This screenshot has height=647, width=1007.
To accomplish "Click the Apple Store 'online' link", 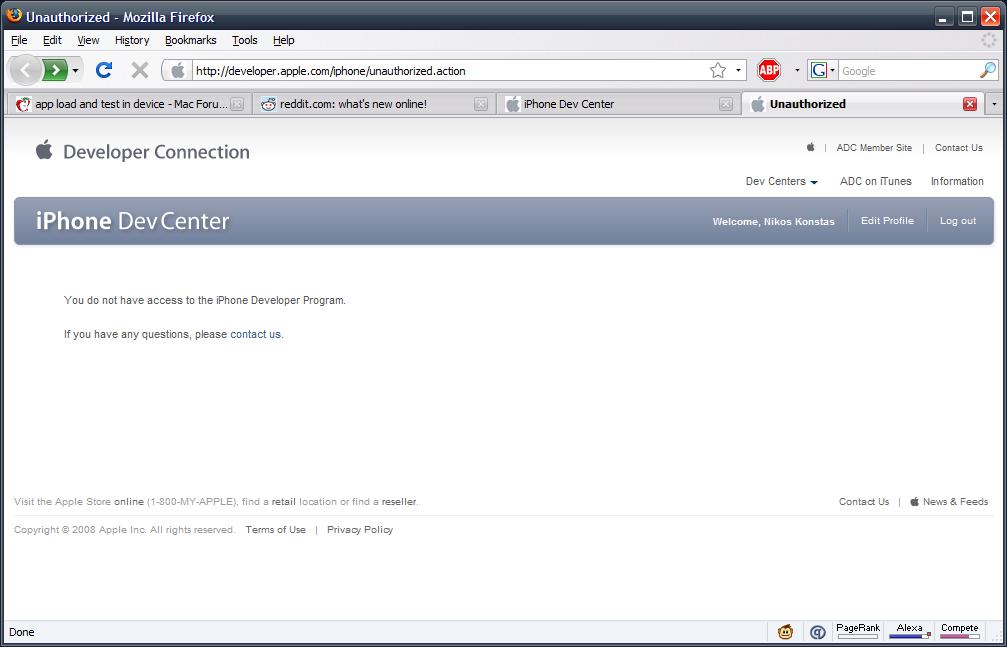I will coord(128,502).
